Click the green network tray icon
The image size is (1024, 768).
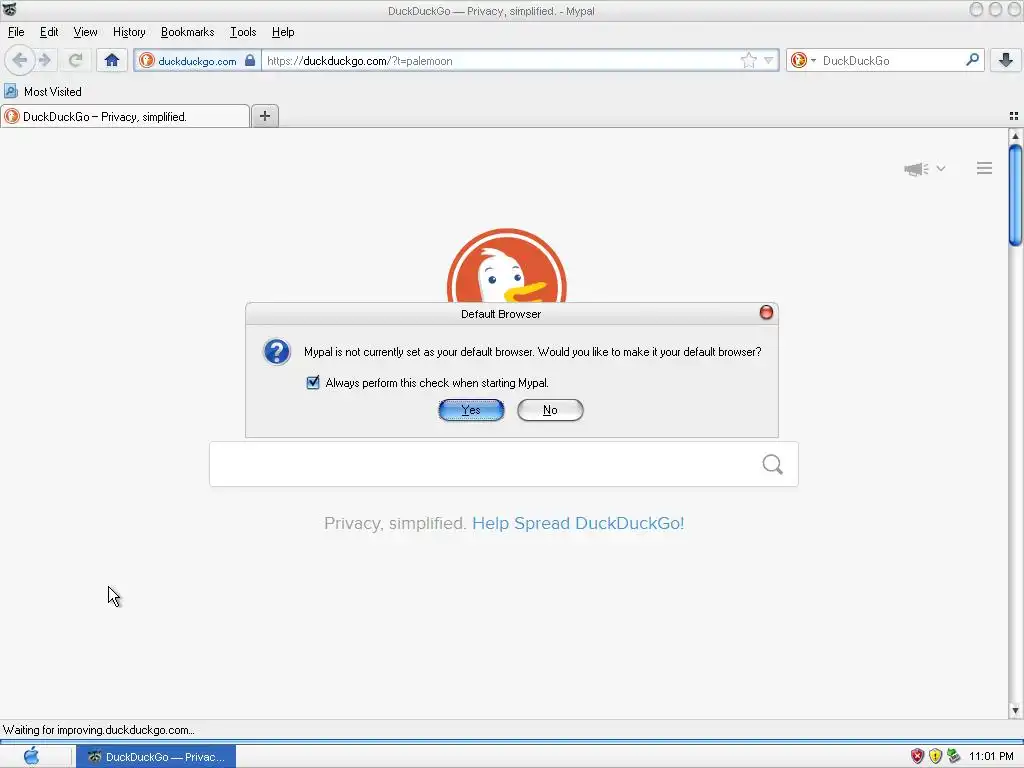(953, 756)
